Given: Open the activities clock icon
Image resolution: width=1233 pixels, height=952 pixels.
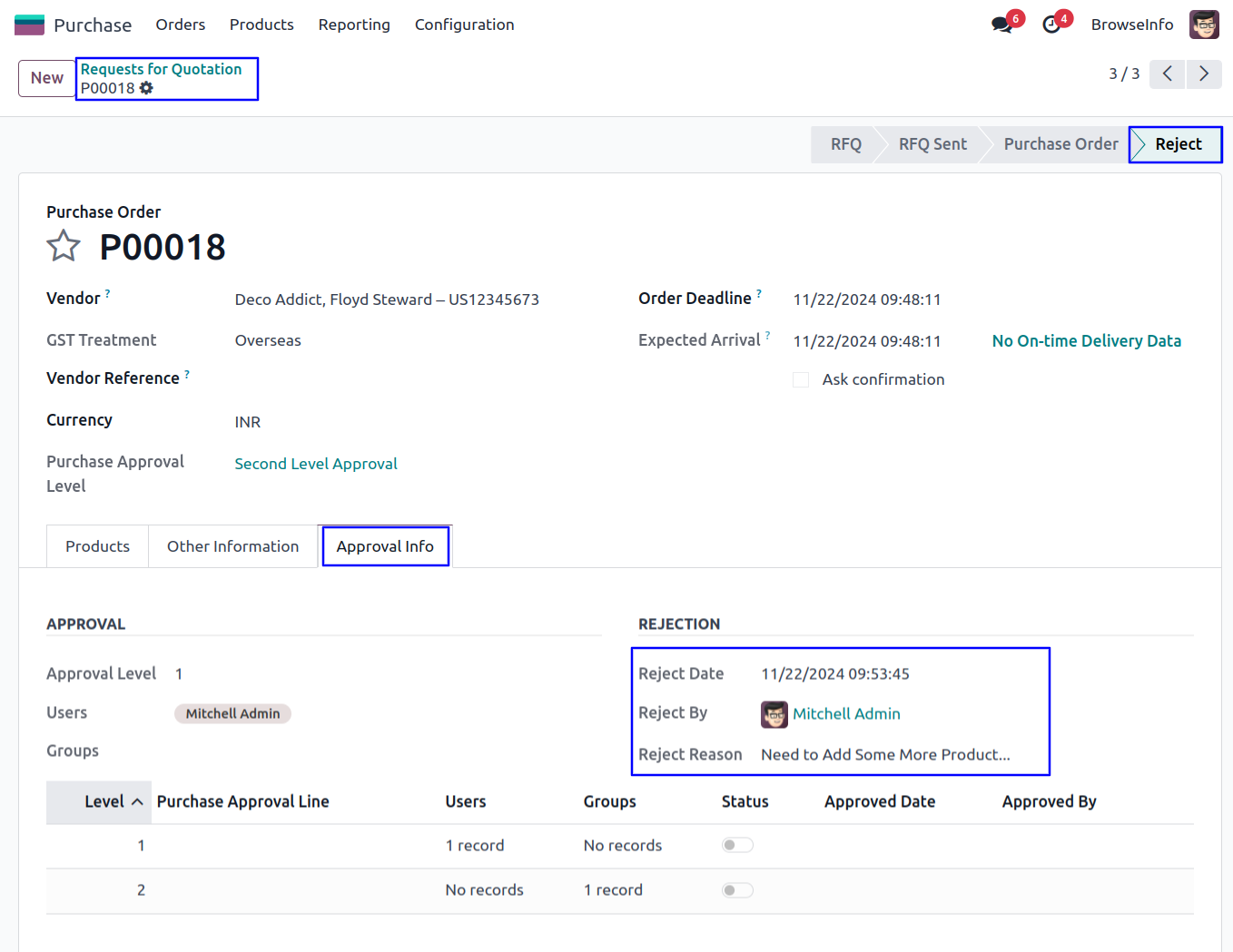Looking at the screenshot, I should click(1051, 25).
